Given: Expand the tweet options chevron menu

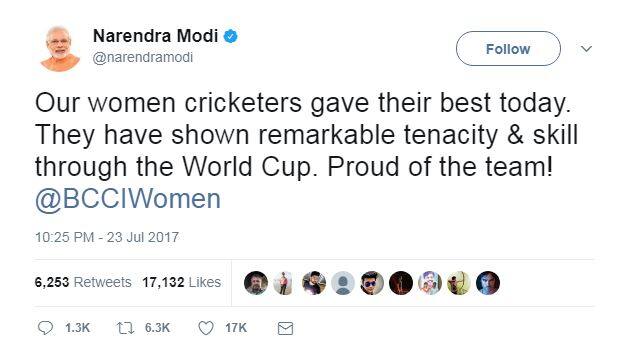Looking at the screenshot, I should click(x=586, y=49).
